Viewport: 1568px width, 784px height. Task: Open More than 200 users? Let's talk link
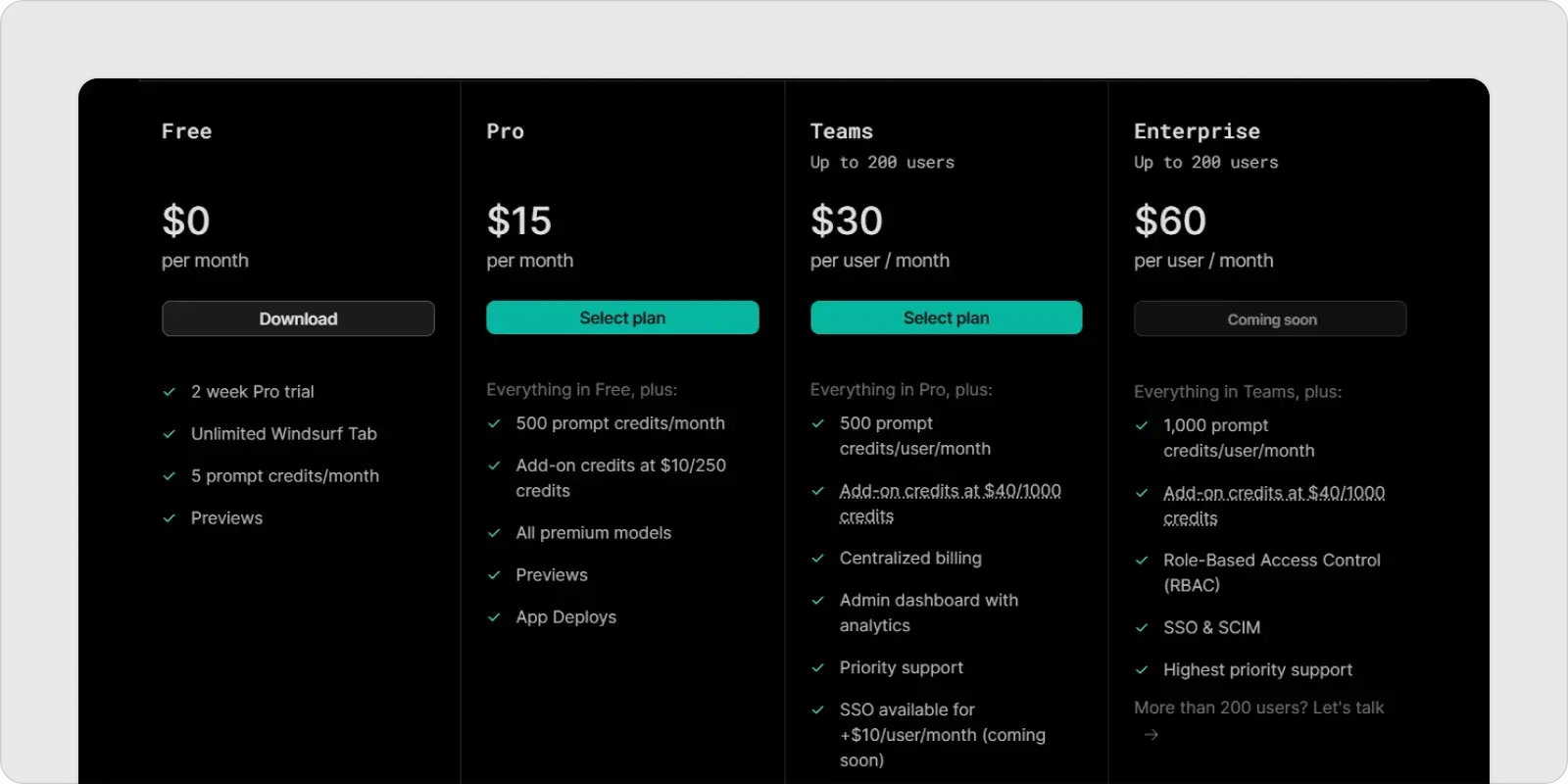pyautogui.click(x=1258, y=708)
